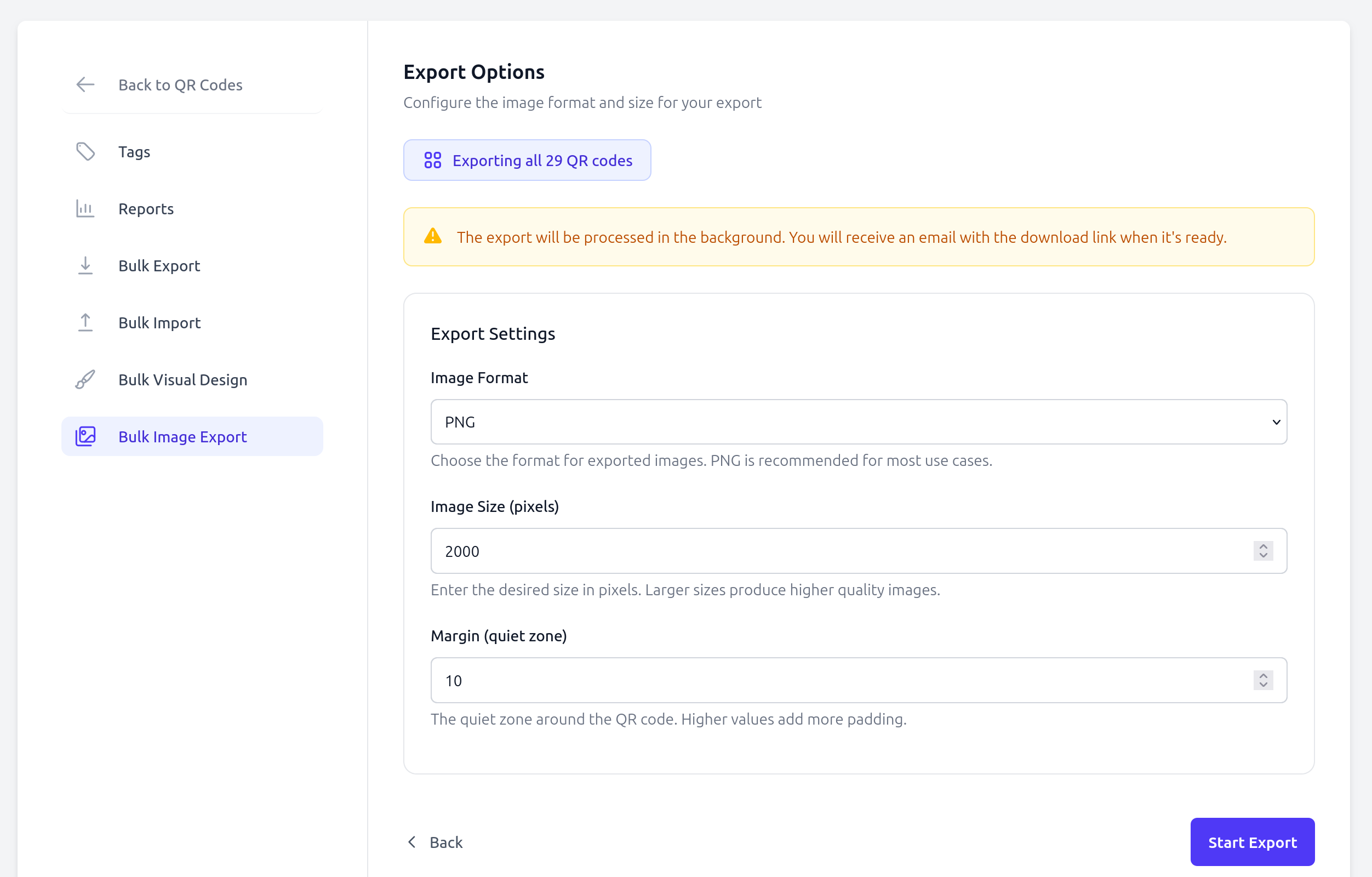This screenshot has height=877, width=1372.
Task: Select the tag icon next to Tags
Action: 85,152
